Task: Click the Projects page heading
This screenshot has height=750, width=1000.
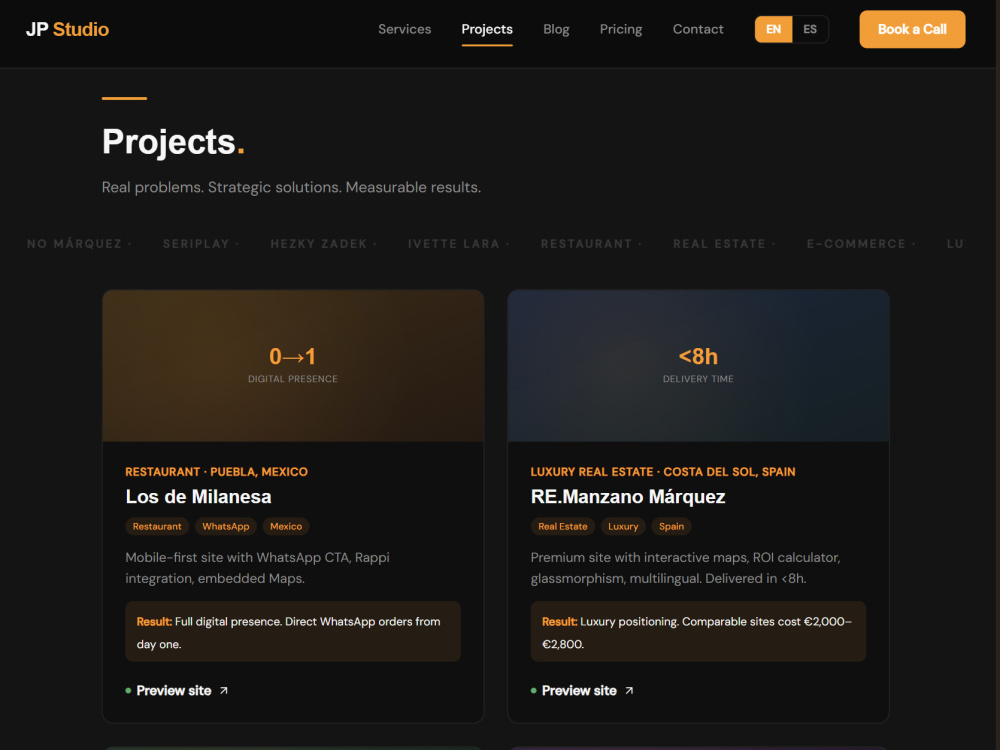Action: coord(173,142)
